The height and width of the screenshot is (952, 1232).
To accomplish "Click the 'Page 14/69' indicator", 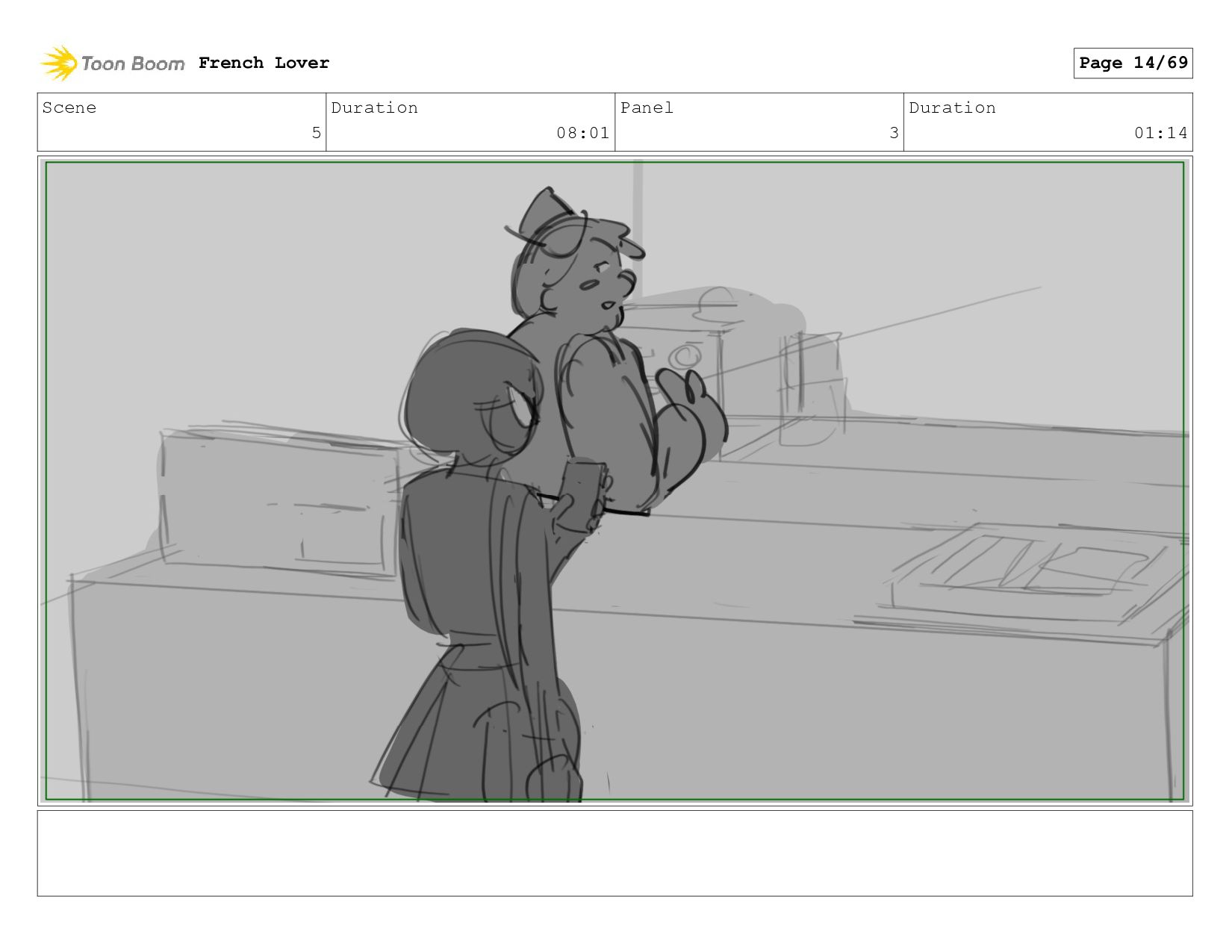I will pyautogui.click(x=1133, y=63).
